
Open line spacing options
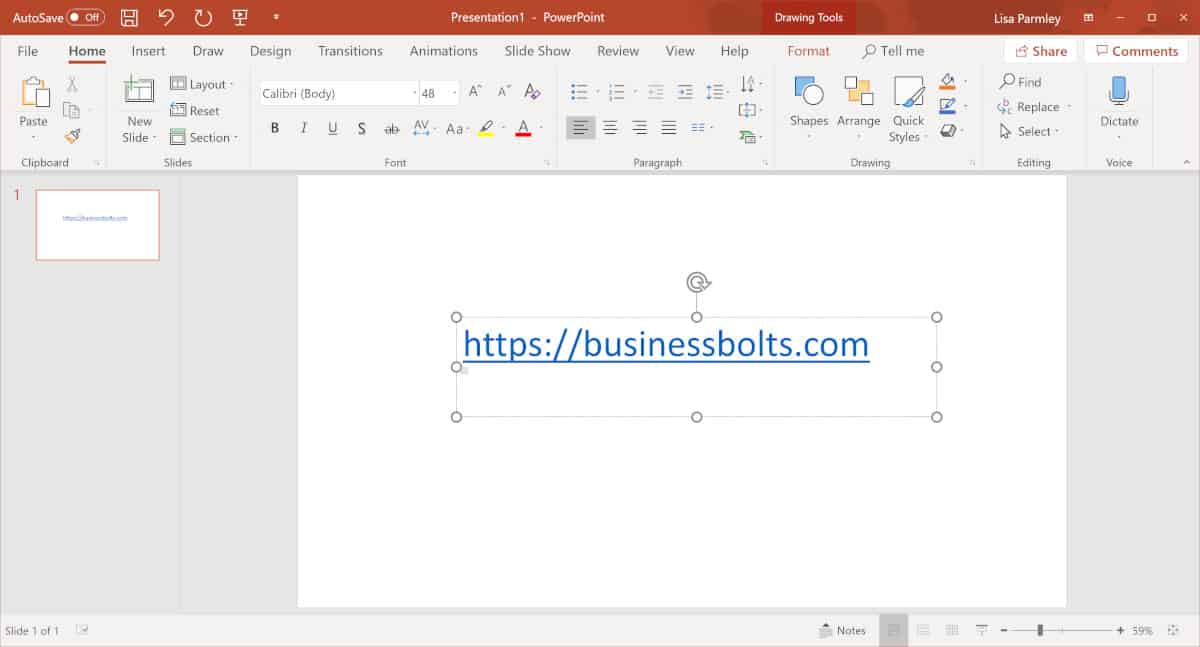[x=719, y=92]
